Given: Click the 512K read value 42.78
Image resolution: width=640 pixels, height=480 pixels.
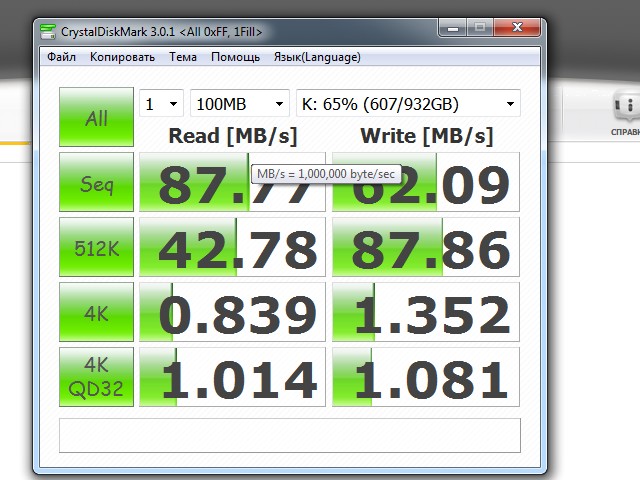Looking at the screenshot, I should pyautogui.click(x=232, y=247).
